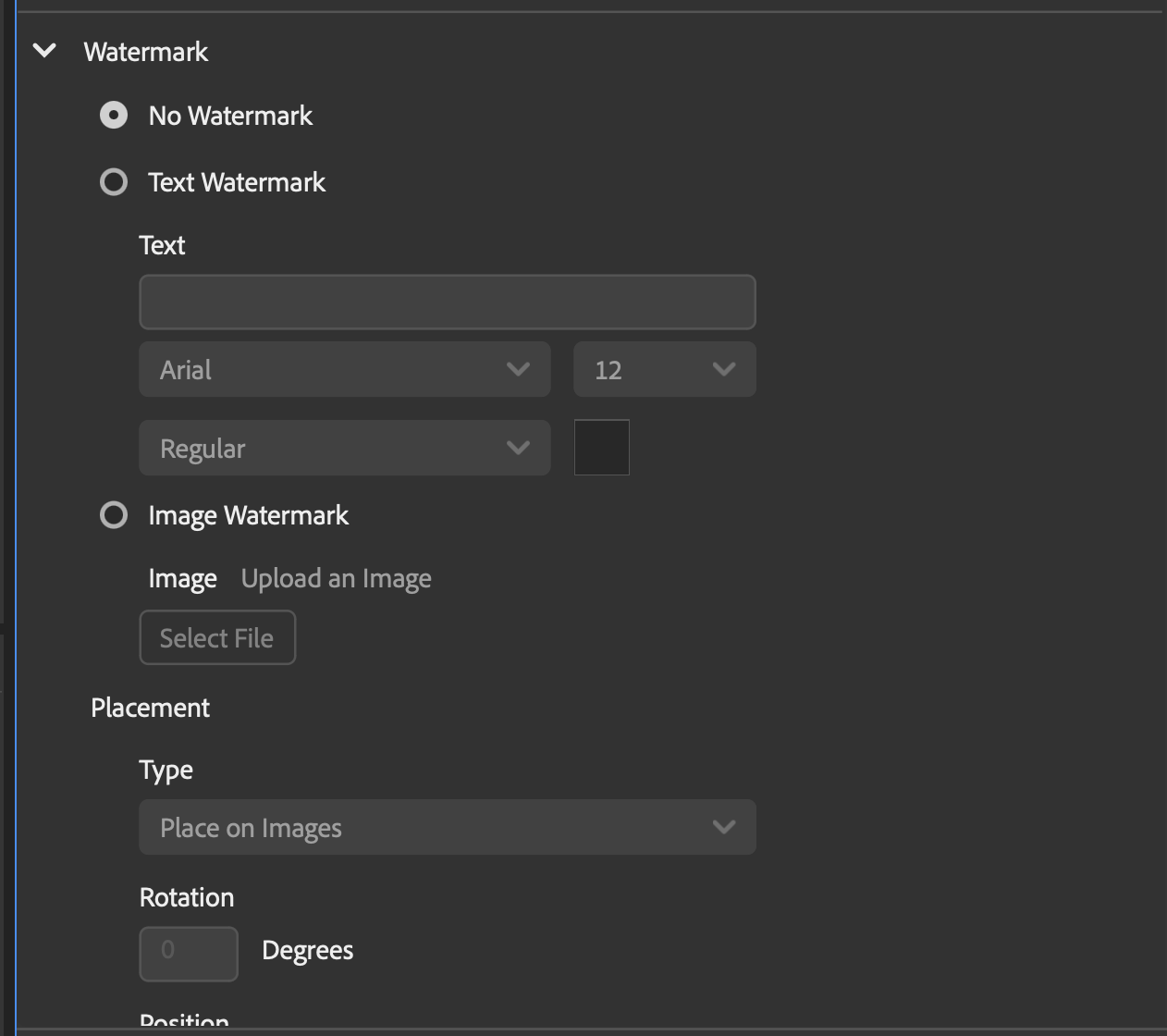
Task: Click the Placement section label
Action: [x=150, y=708]
